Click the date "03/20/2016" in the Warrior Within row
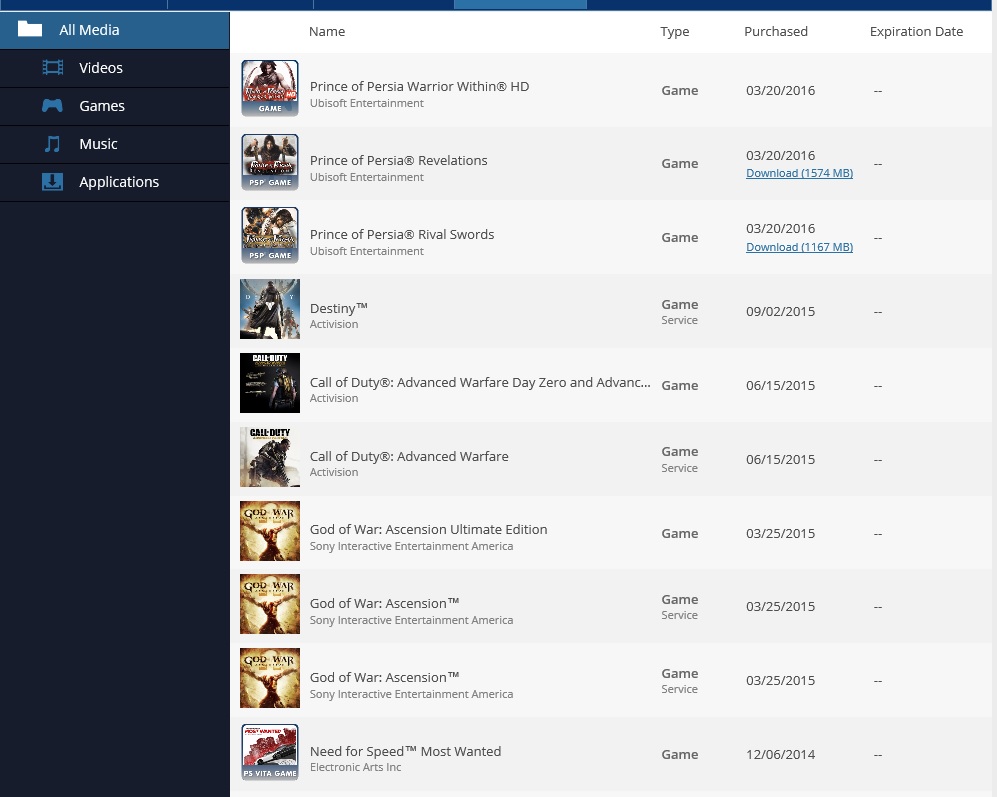997x797 pixels. 780,90
